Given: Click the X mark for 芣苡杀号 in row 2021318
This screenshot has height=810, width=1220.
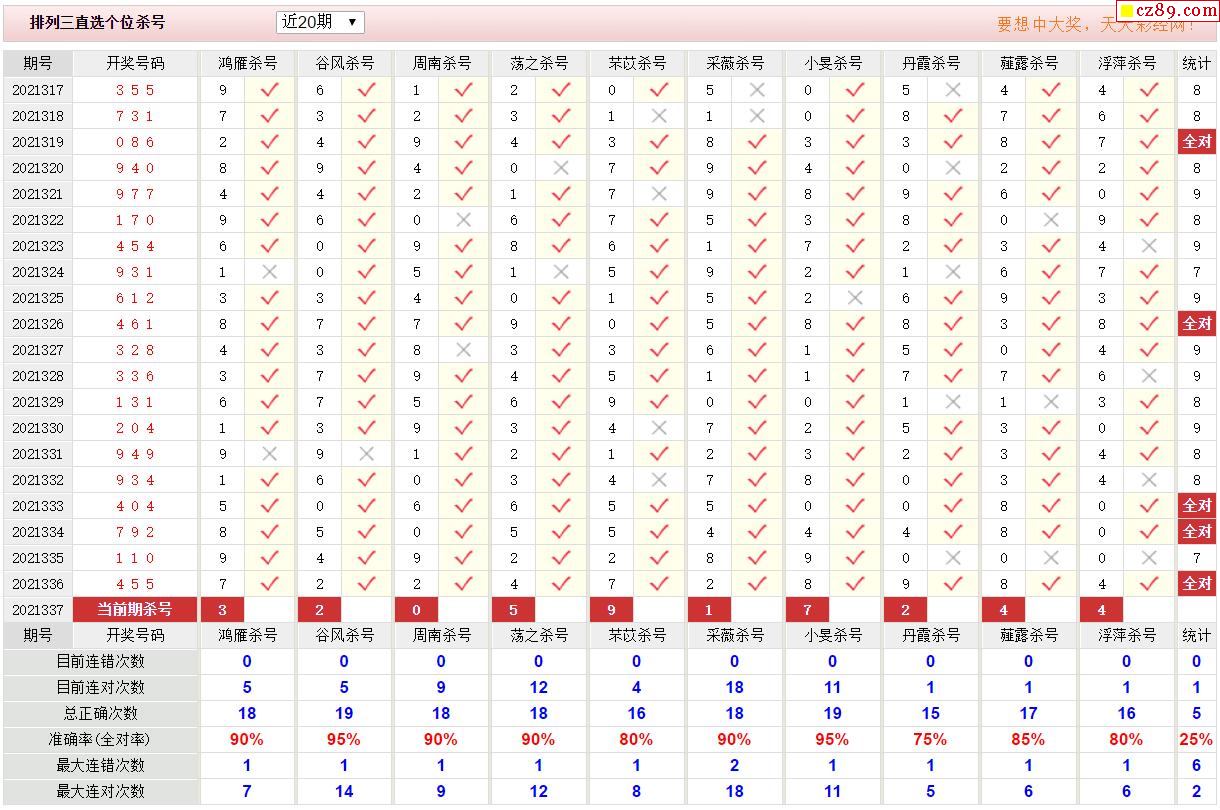Looking at the screenshot, I should [658, 116].
